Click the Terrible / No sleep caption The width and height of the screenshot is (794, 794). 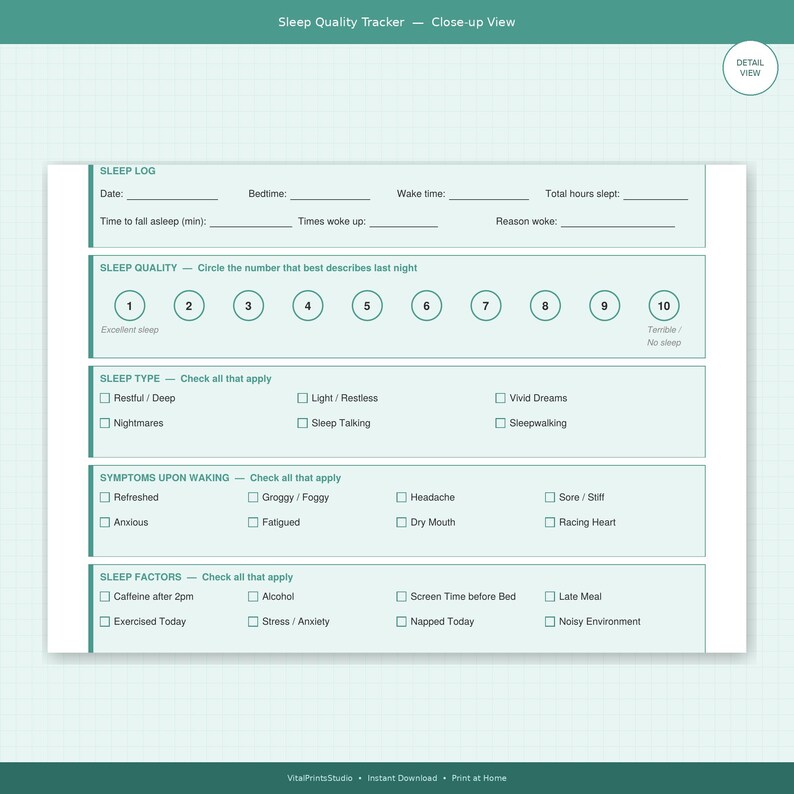tap(664, 336)
